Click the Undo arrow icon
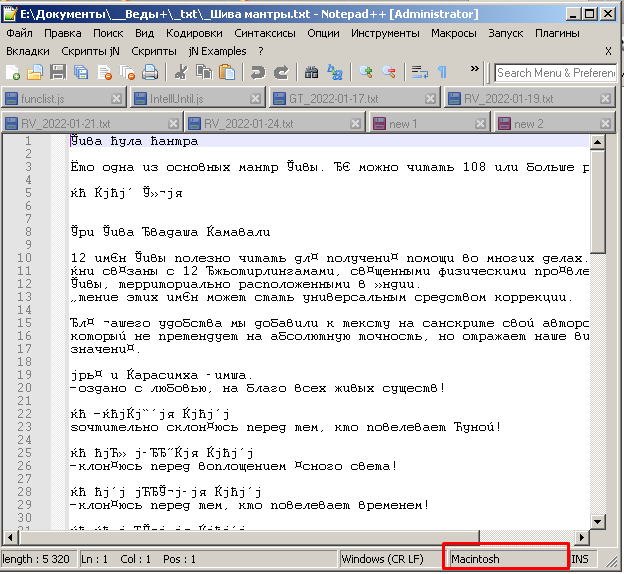 [x=257, y=72]
